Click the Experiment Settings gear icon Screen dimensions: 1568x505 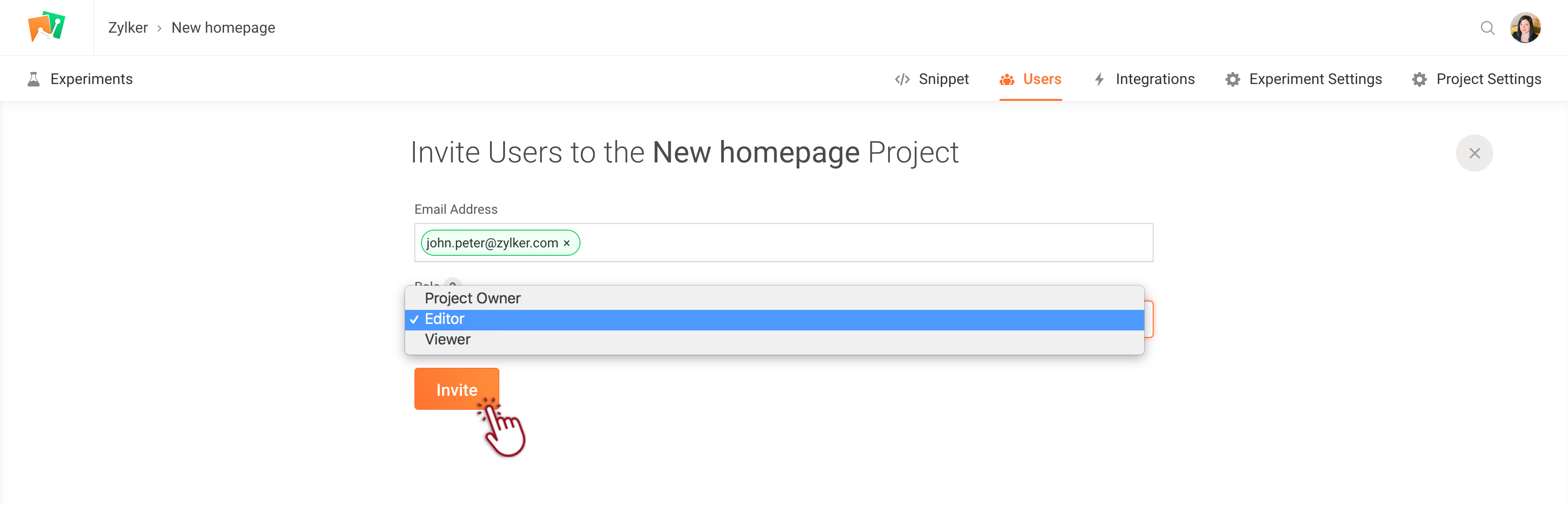(1232, 79)
